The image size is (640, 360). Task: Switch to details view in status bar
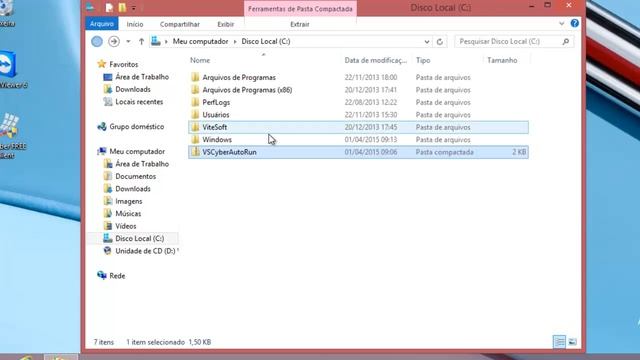point(559,342)
